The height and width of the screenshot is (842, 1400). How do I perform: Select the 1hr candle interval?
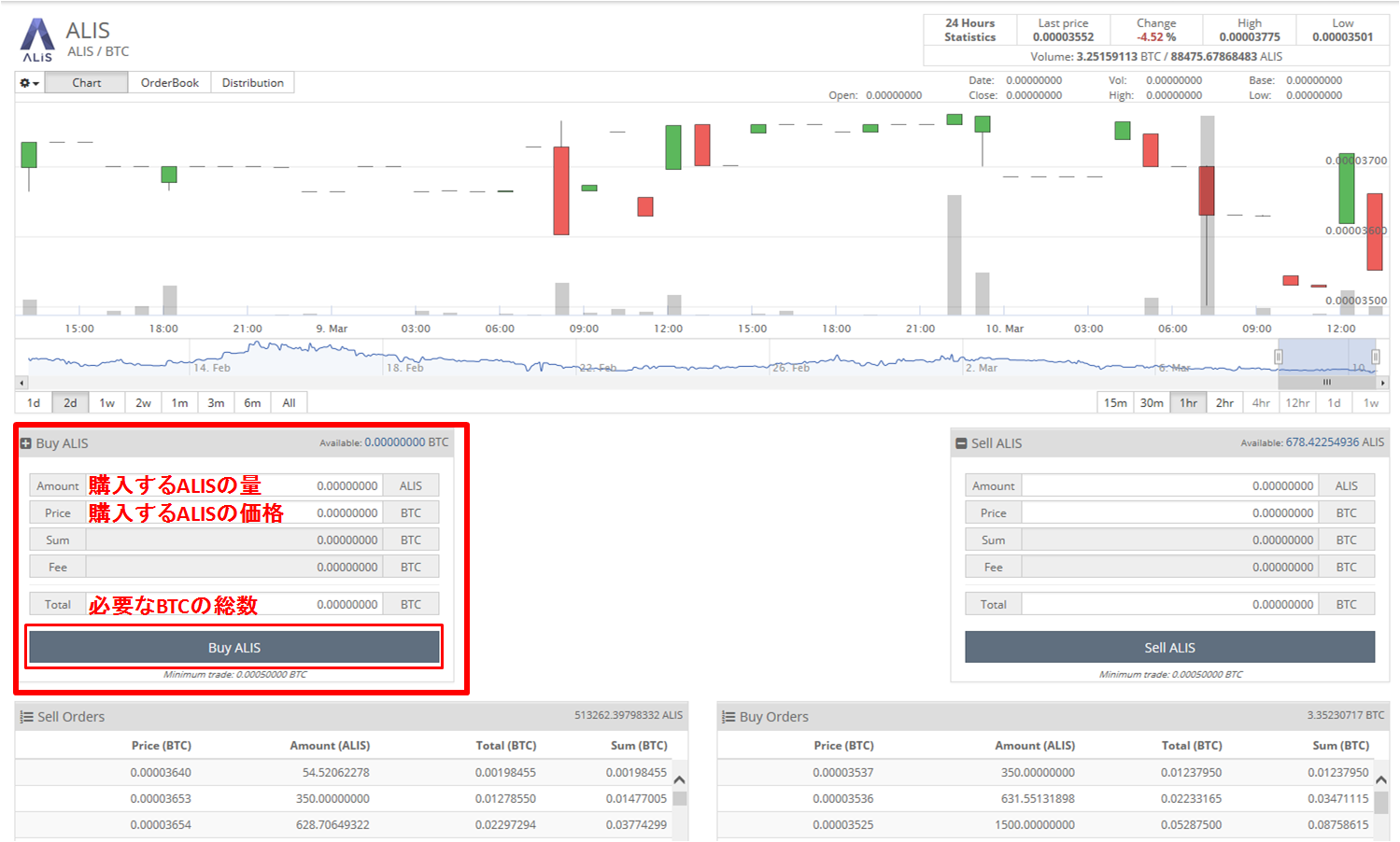tap(1188, 403)
